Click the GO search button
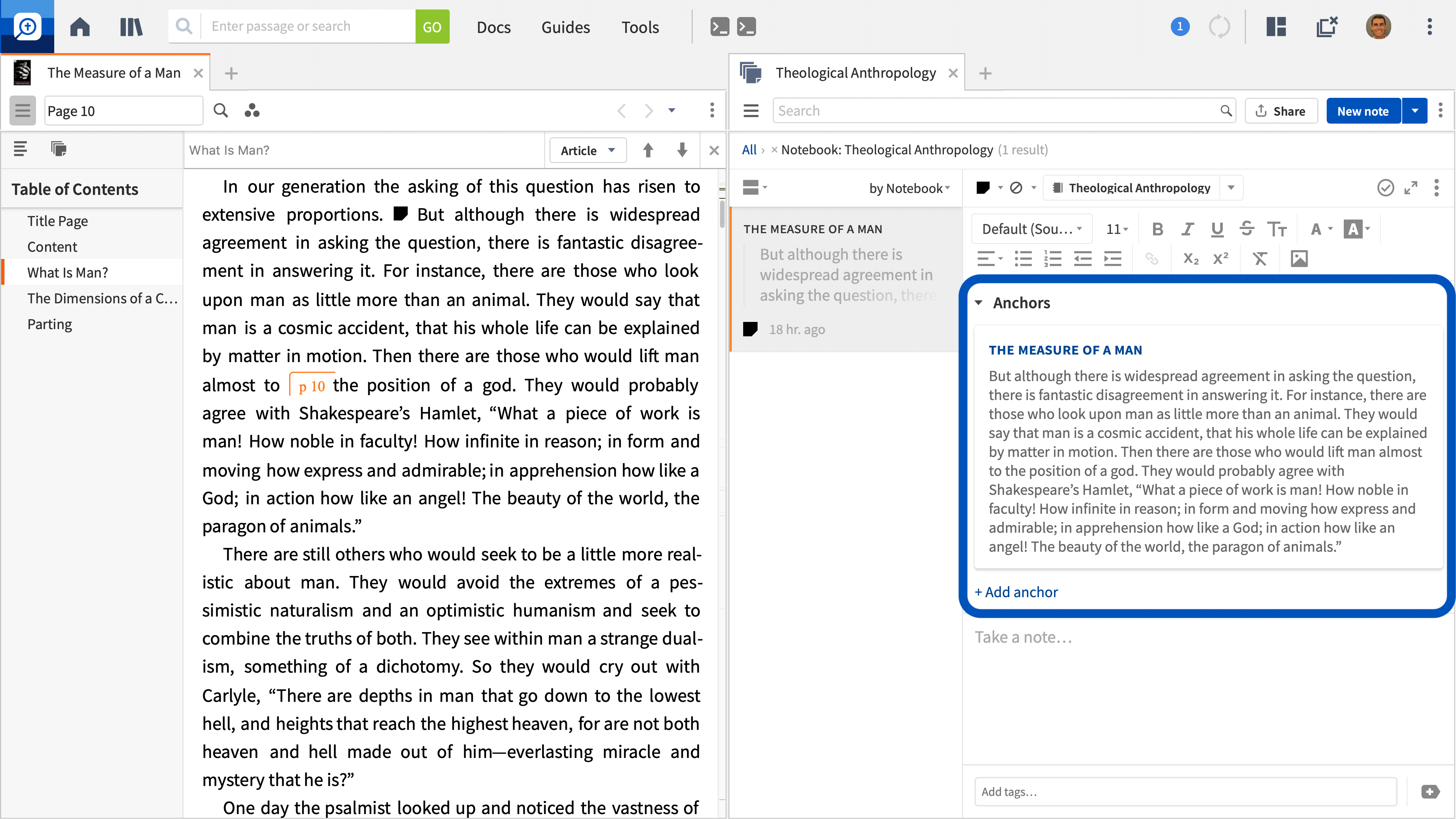 pos(432,27)
